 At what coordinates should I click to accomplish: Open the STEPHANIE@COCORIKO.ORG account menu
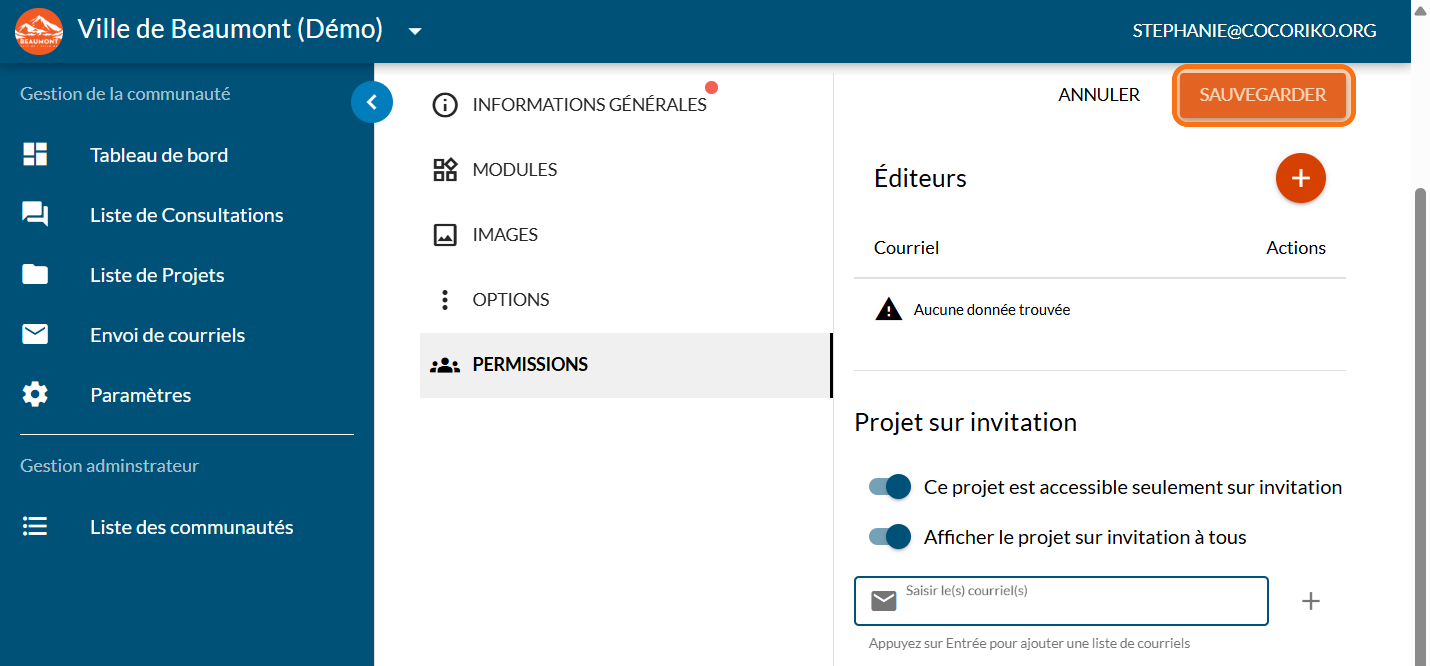[x=1254, y=31]
